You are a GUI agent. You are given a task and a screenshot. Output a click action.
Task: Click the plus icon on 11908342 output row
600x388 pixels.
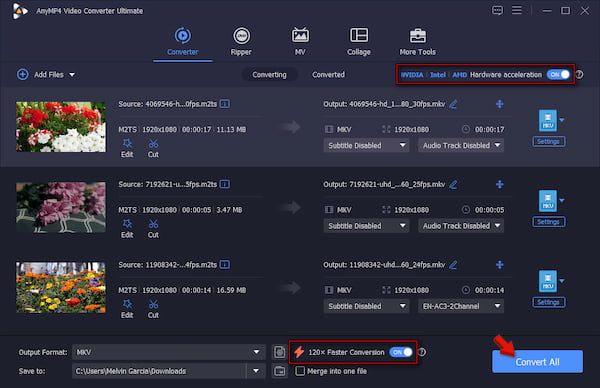click(500, 264)
